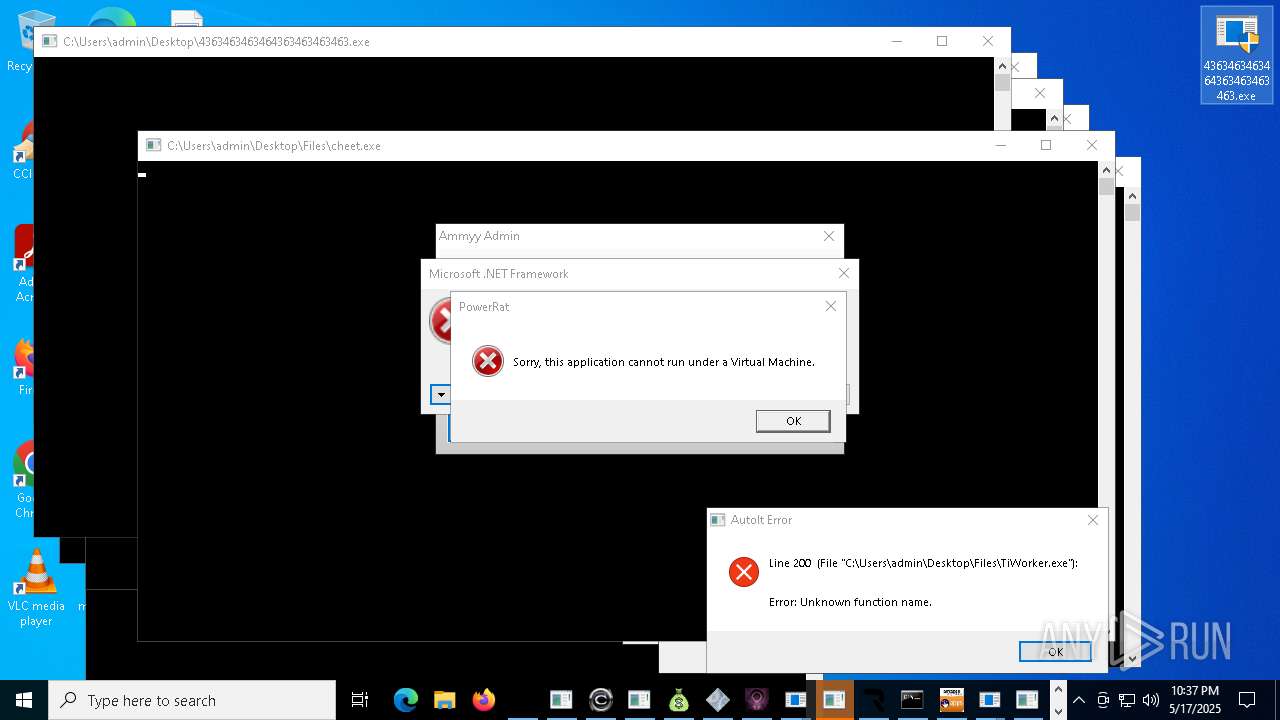
Task: Open Firefox from the taskbar
Action: click(x=483, y=700)
